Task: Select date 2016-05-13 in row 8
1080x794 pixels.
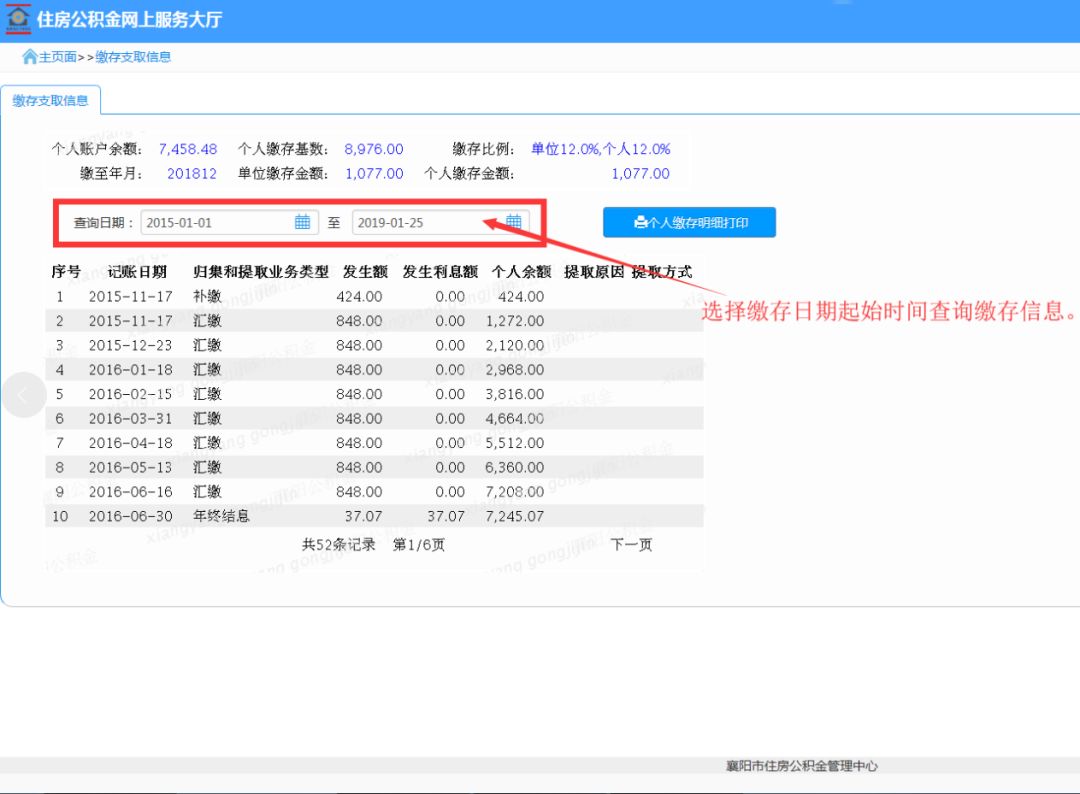Action: pos(131,468)
